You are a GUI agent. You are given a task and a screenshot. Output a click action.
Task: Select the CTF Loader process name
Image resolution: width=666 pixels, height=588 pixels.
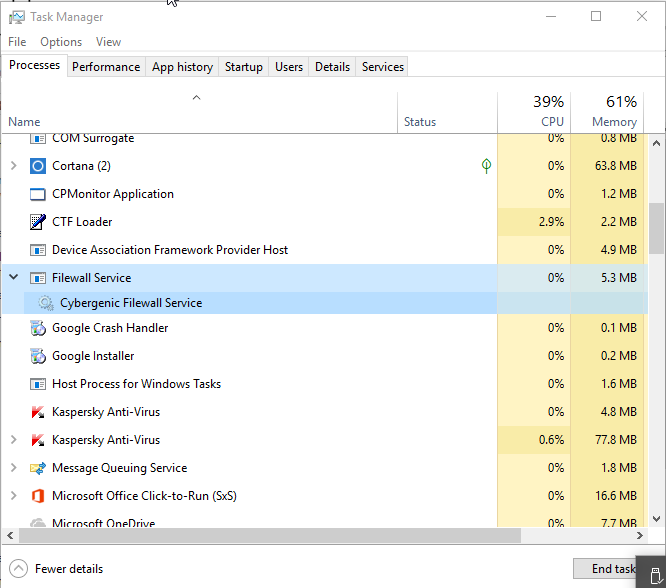82,222
